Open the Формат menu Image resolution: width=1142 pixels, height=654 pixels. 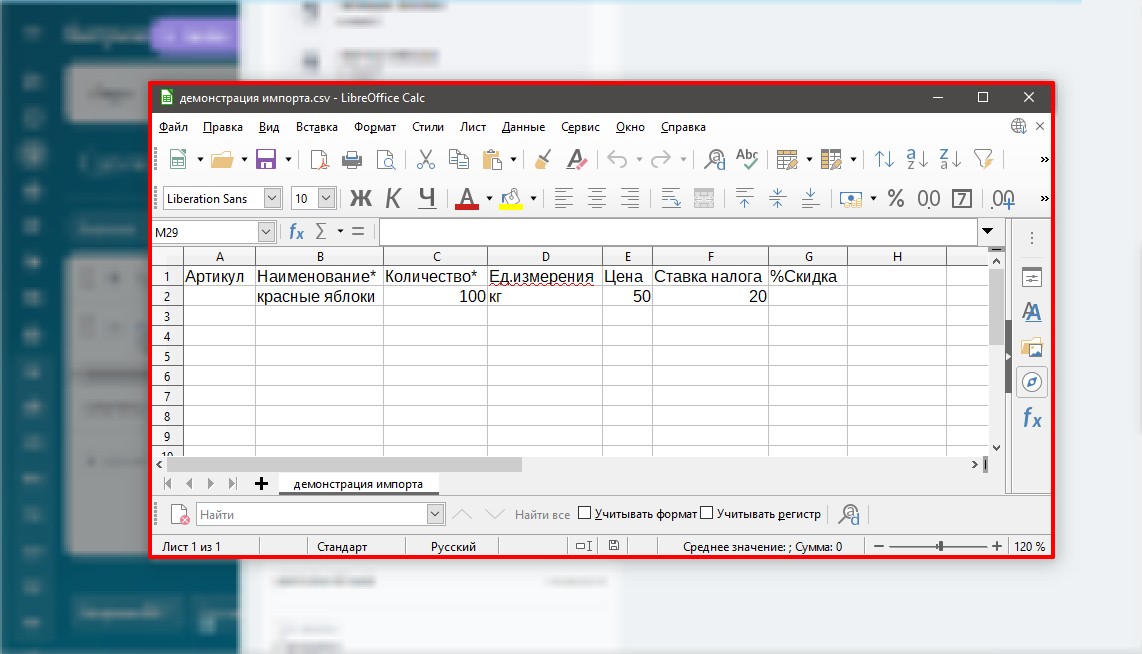(x=375, y=127)
